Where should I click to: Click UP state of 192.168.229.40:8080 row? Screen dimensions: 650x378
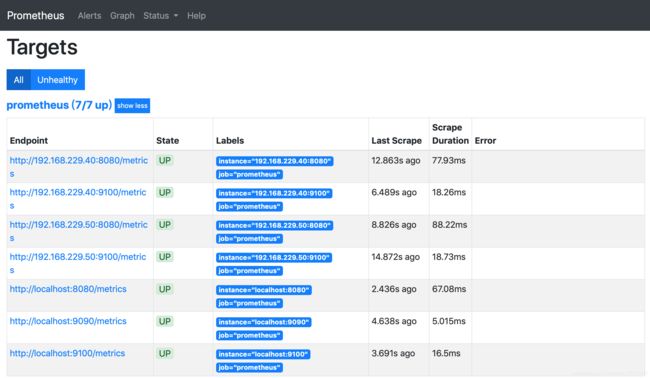(165, 160)
